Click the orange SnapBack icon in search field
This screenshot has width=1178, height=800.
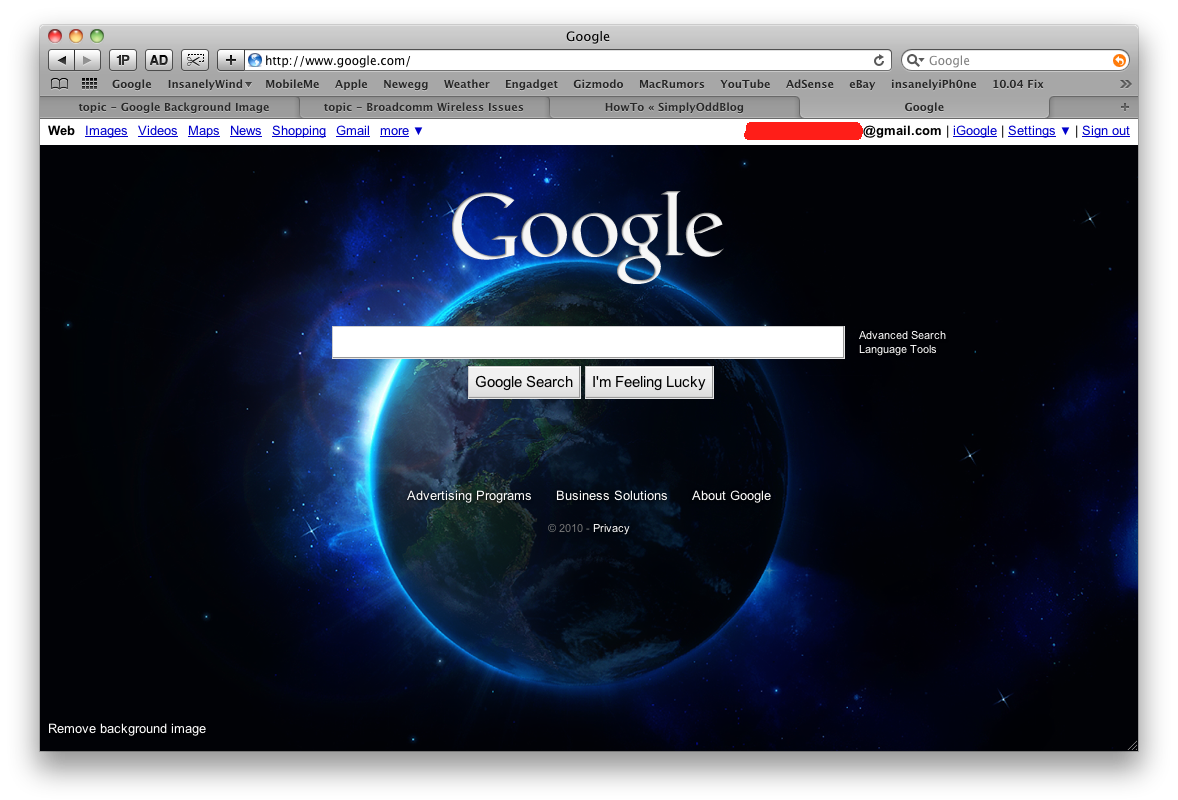[x=1119, y=60]
